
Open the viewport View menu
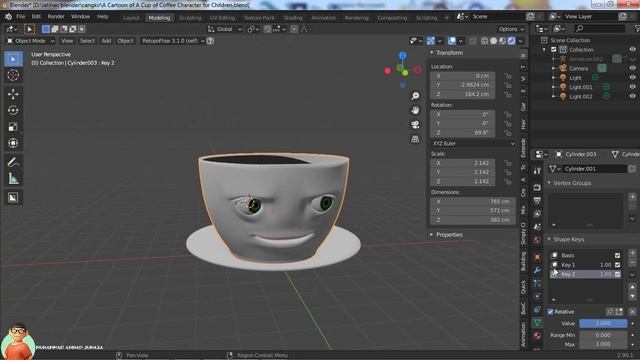click(67, 41)
